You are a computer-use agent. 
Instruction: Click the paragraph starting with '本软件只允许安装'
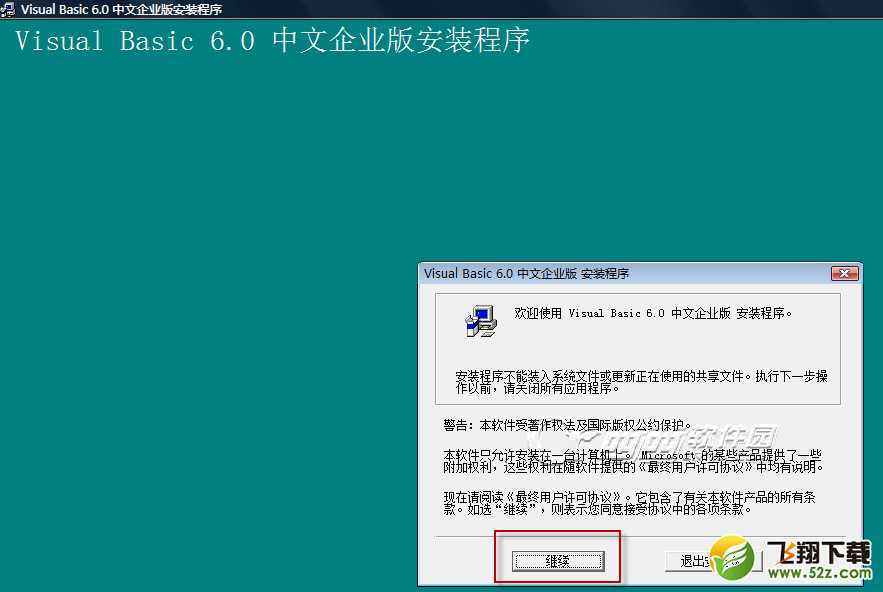(x=634, y=461)
